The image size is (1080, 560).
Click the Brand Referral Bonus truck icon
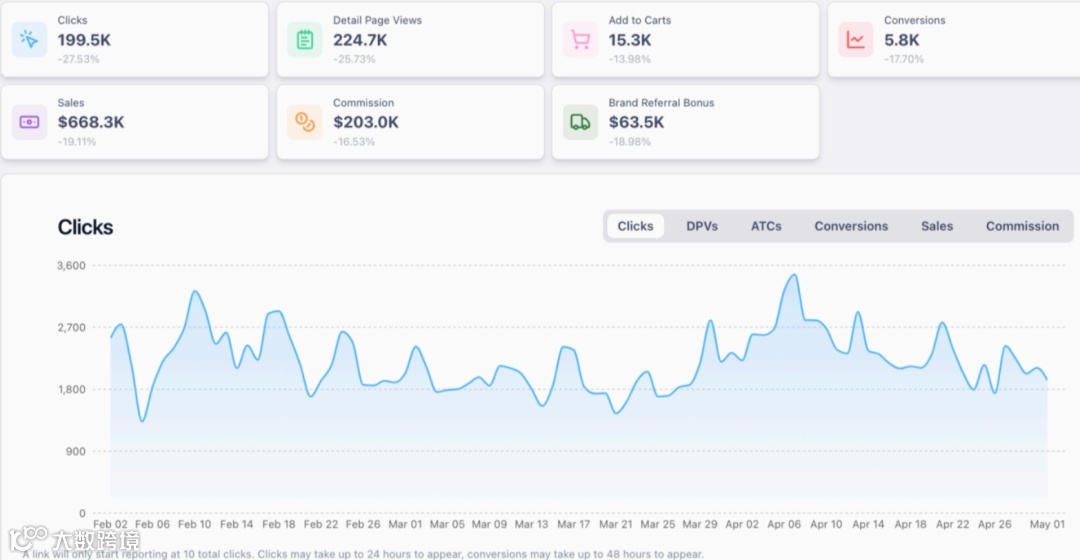click(581, 122)
